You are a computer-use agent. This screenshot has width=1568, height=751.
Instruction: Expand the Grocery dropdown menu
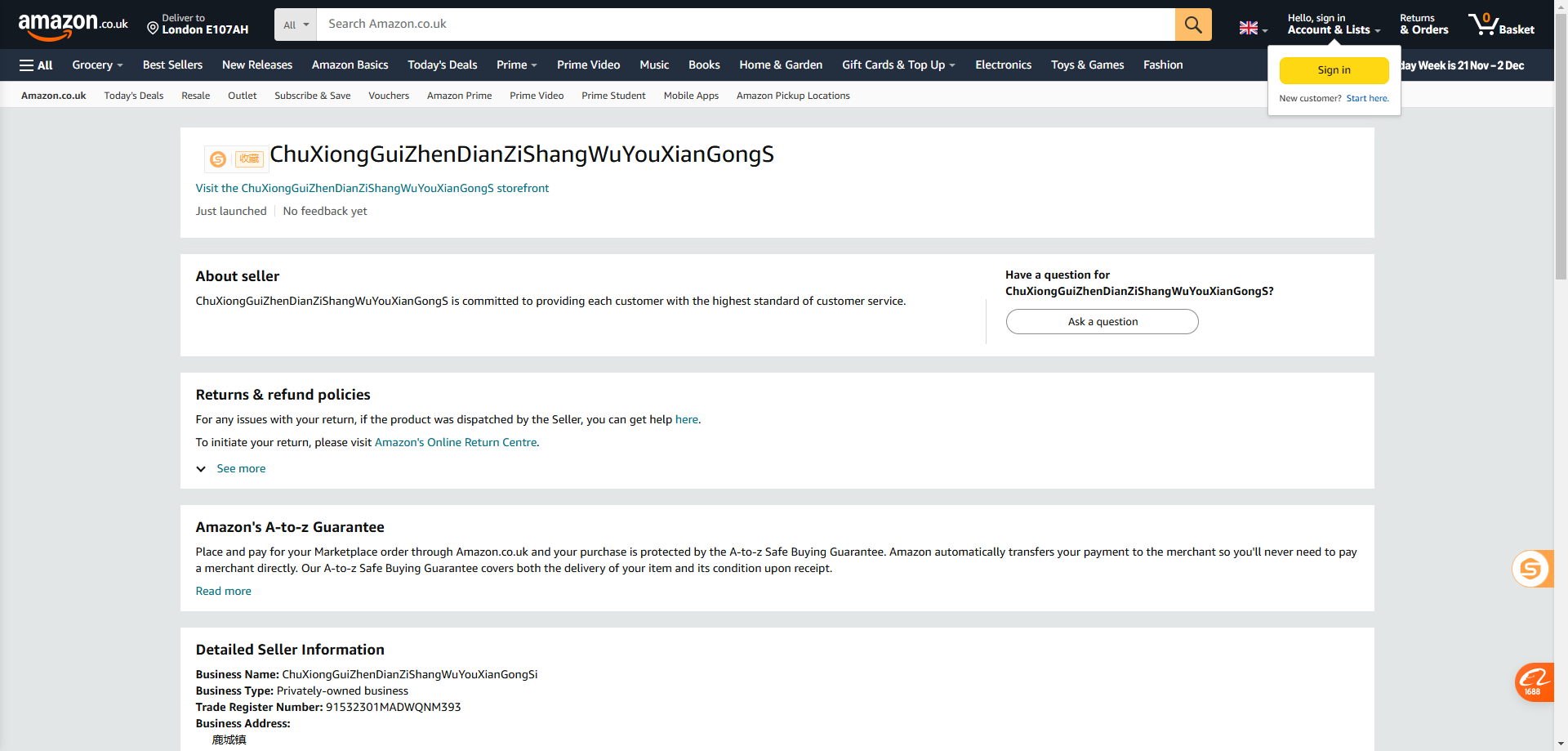point(97,65)
